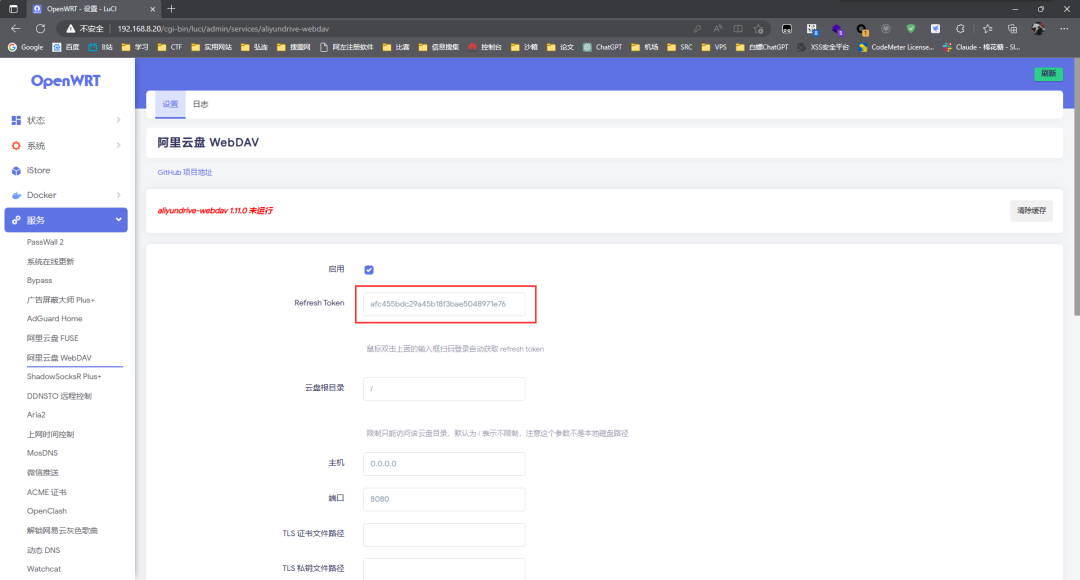The height and width of the screenshot is (580, 1080).
Task: Click the 系统 gear icon in sidebar
Action: (x=16, y=146)
